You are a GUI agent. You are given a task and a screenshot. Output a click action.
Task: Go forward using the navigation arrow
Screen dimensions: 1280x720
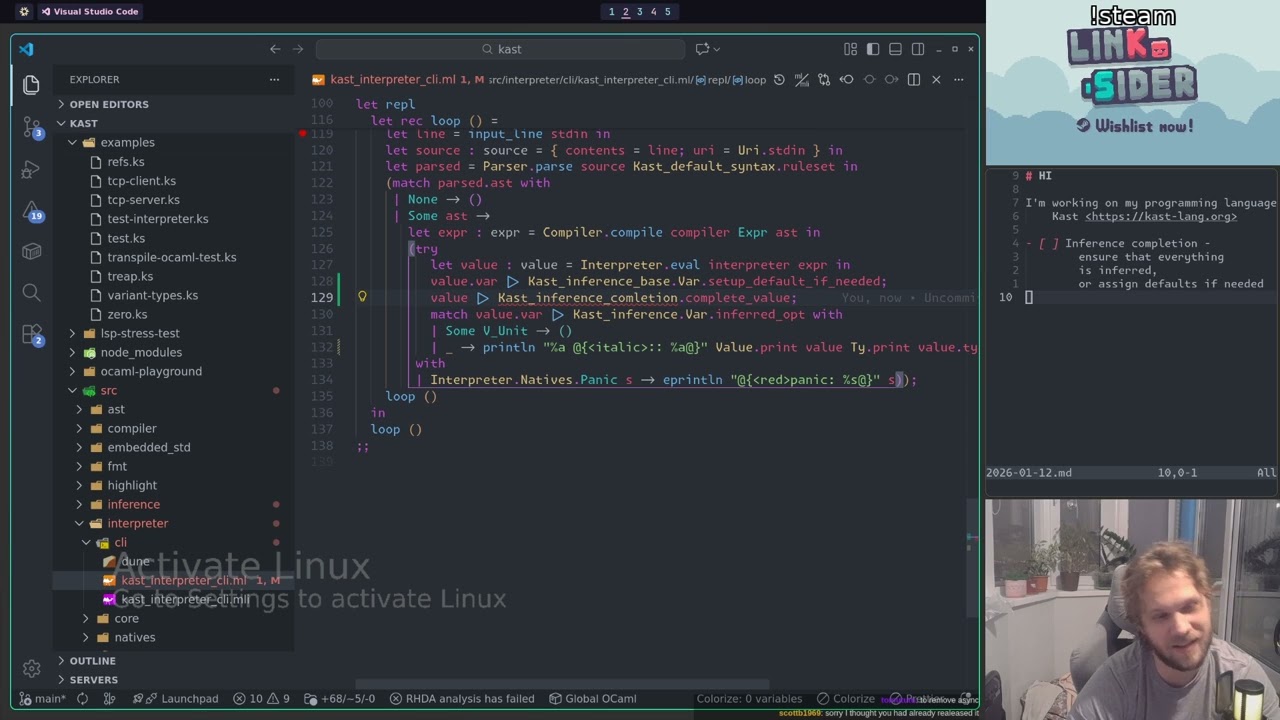tap(298, 49)
